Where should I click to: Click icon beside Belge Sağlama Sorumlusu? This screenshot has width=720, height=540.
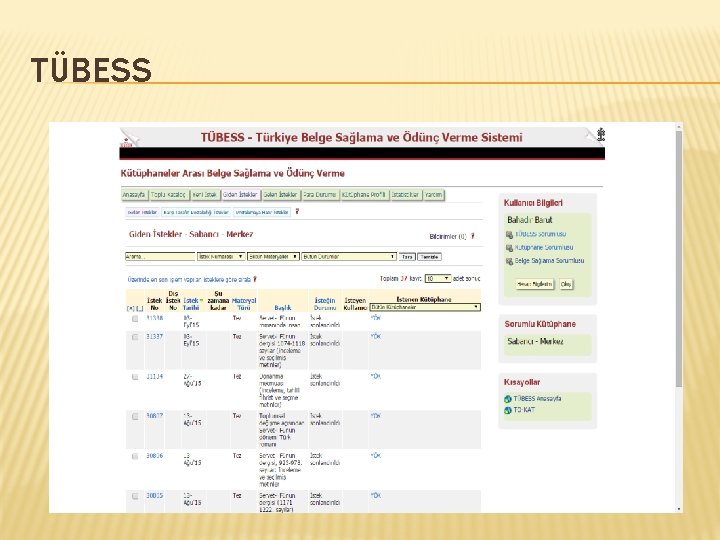(509, 261)
